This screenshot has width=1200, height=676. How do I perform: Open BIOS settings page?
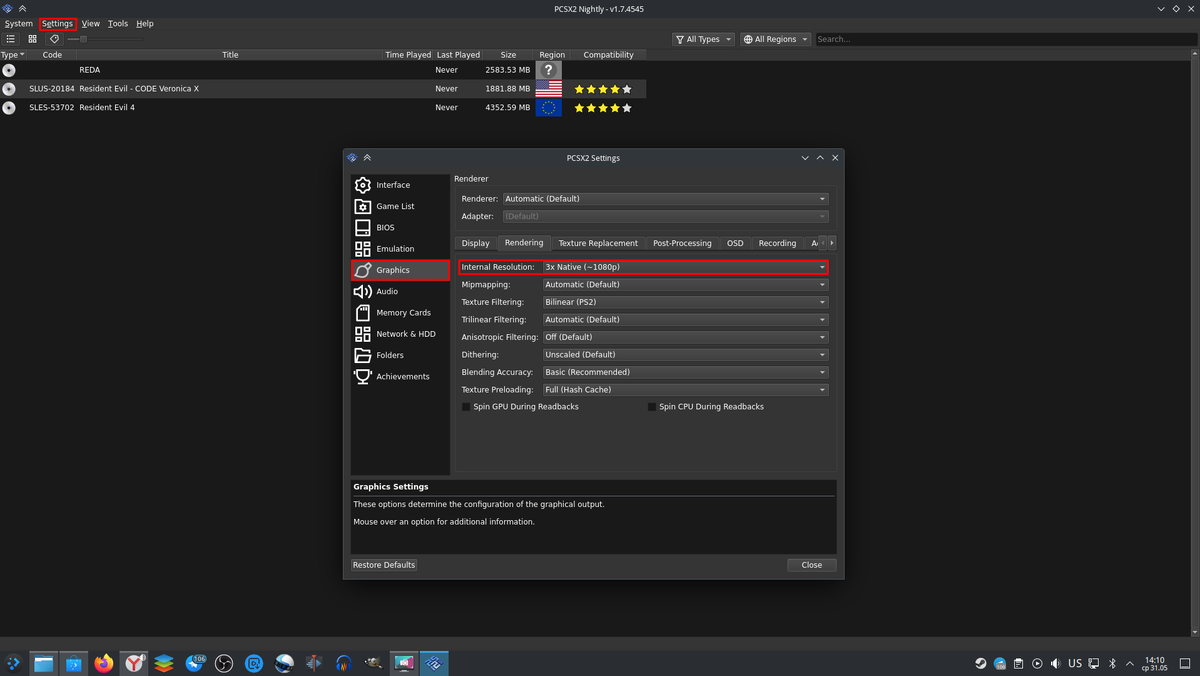(x=400, y=227)
